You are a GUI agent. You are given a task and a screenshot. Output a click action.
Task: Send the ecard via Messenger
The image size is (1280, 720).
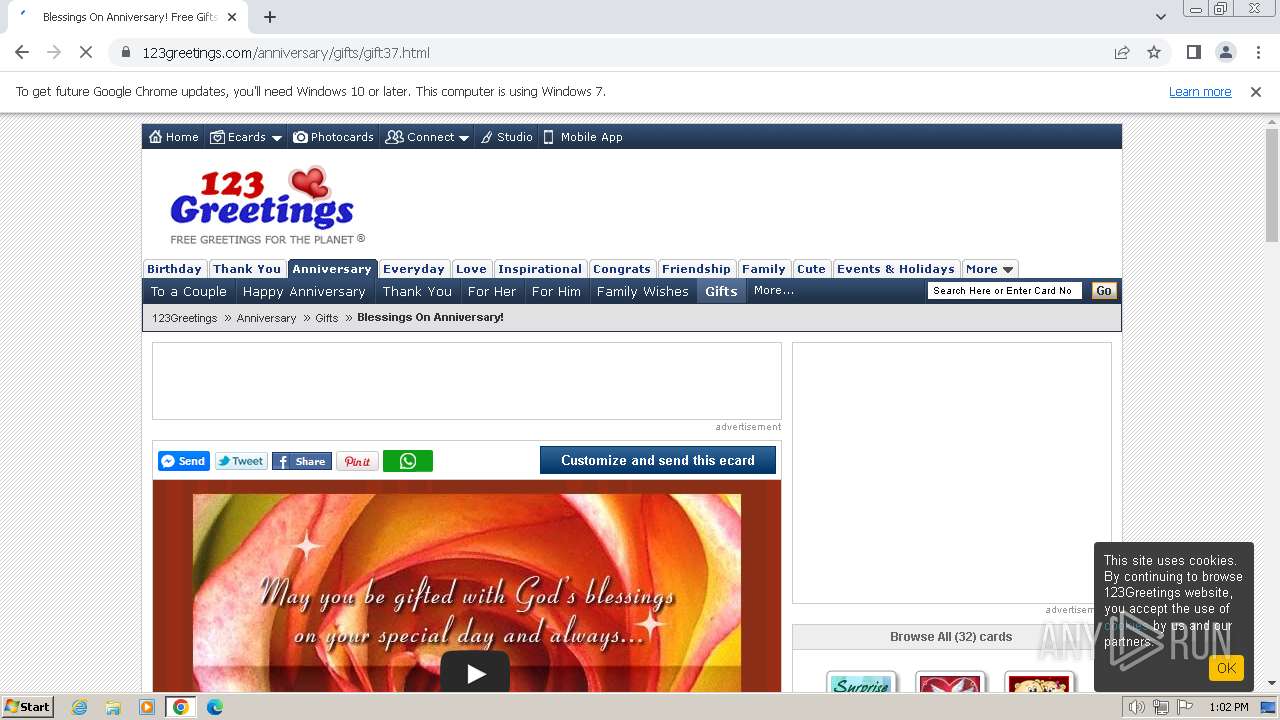(x=184, y=461)
